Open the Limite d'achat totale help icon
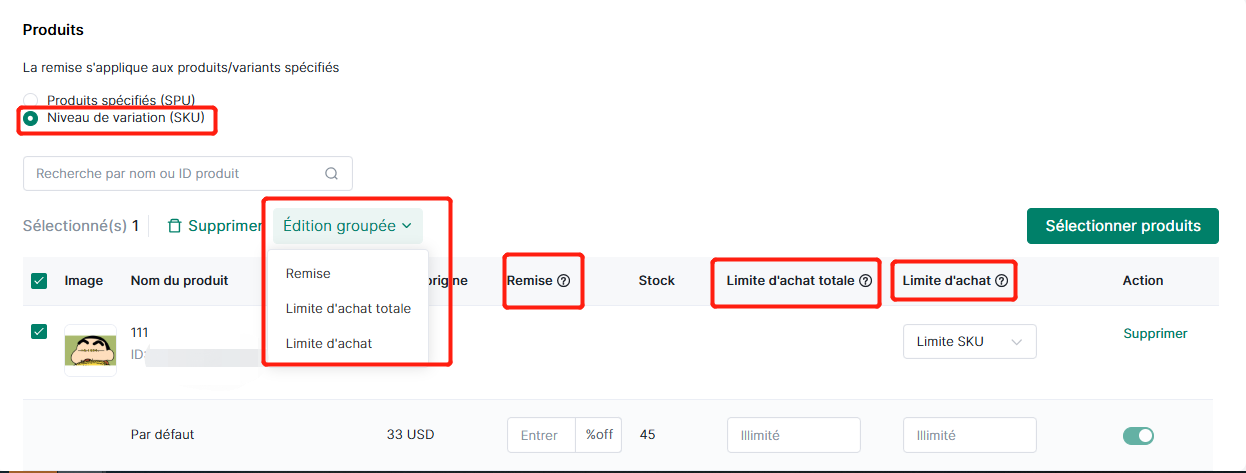This screenshot has height=473, width=1246. pos(865,281)
